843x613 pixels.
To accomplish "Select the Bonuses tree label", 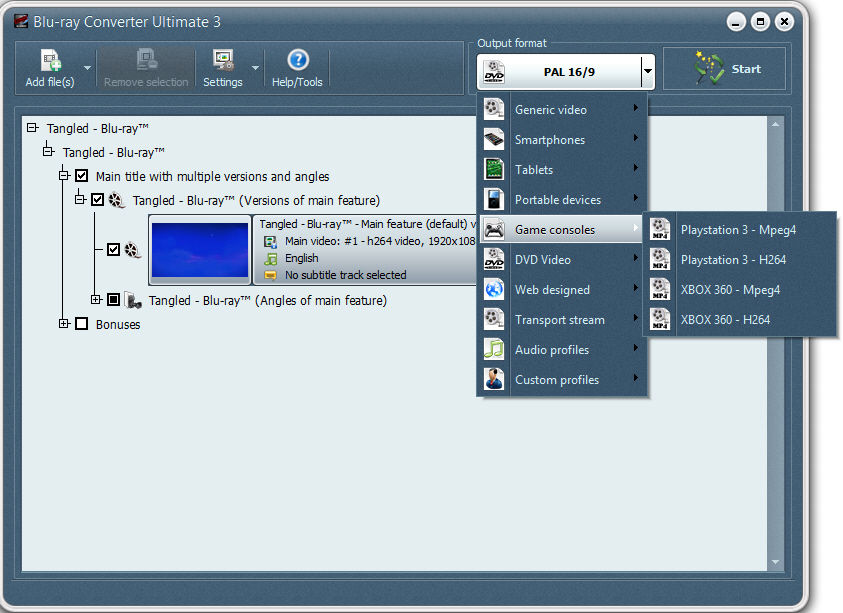I will (x=118, y=324).
